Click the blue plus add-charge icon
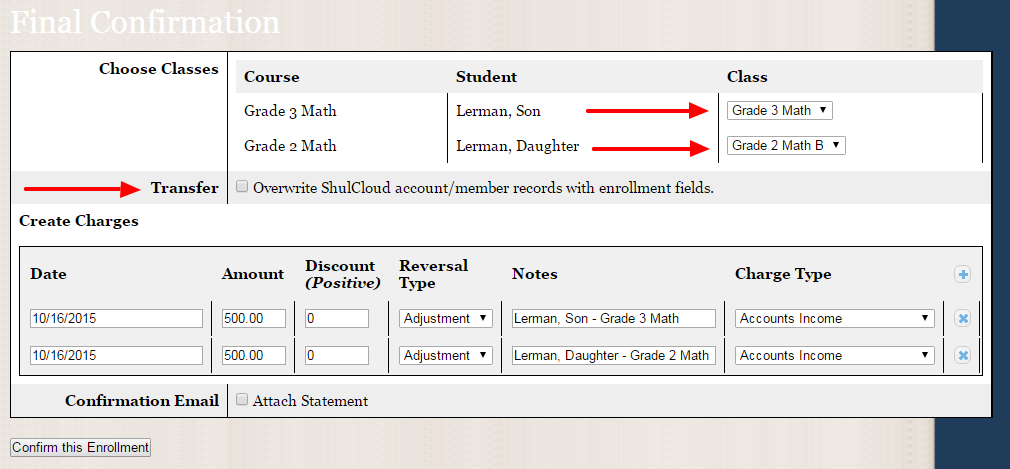 click(963, 275)
